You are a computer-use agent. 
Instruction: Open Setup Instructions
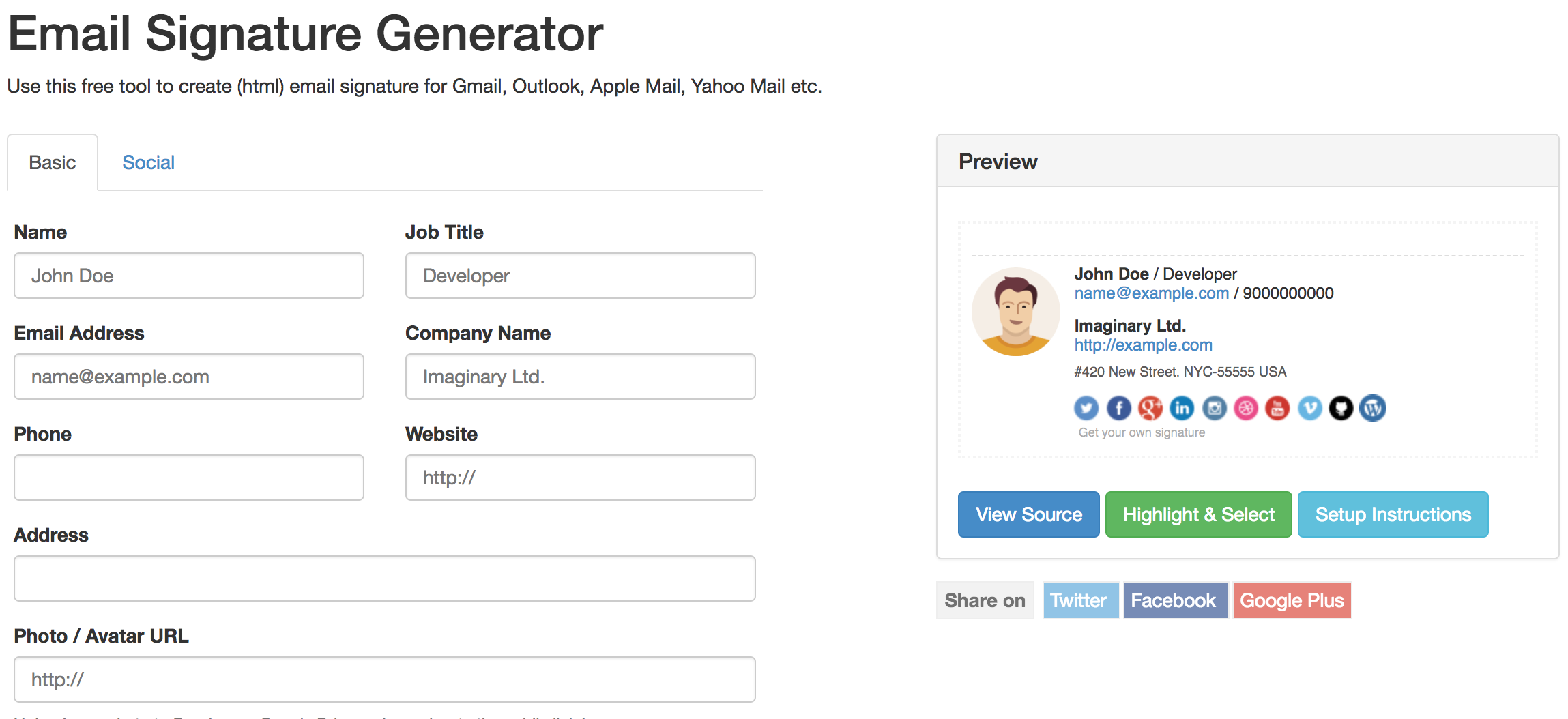point(1393,514)
